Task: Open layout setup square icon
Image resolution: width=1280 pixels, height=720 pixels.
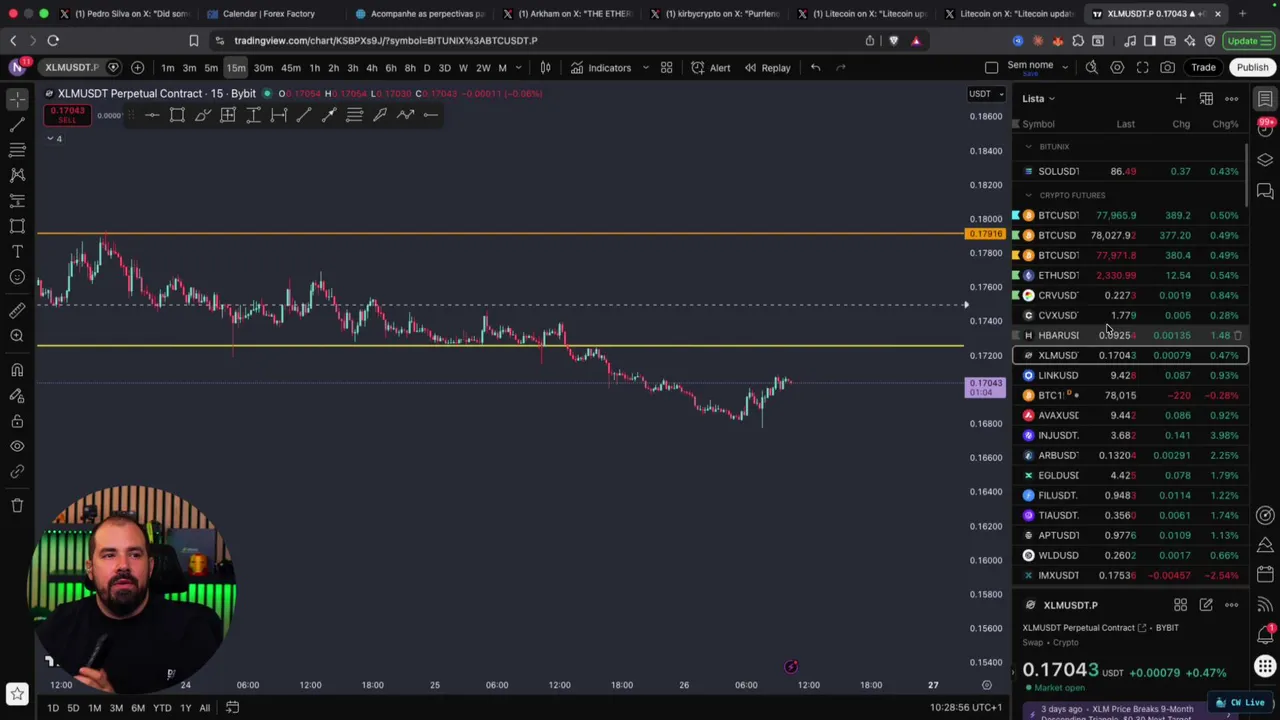Action: coord(991,68)
